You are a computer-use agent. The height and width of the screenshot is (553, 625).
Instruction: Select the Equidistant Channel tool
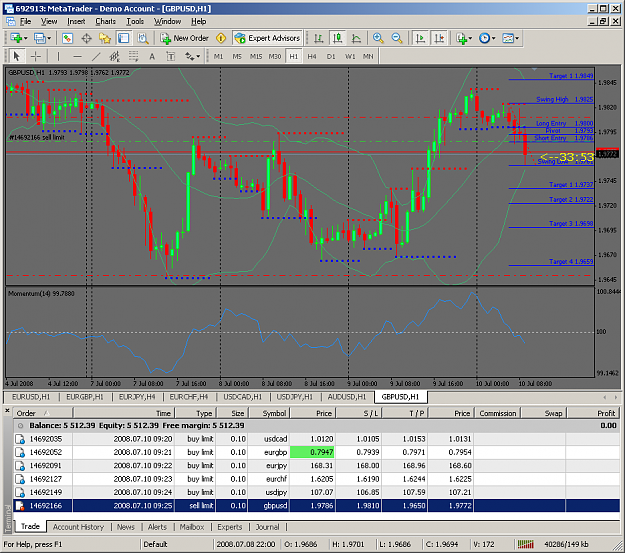115,56
